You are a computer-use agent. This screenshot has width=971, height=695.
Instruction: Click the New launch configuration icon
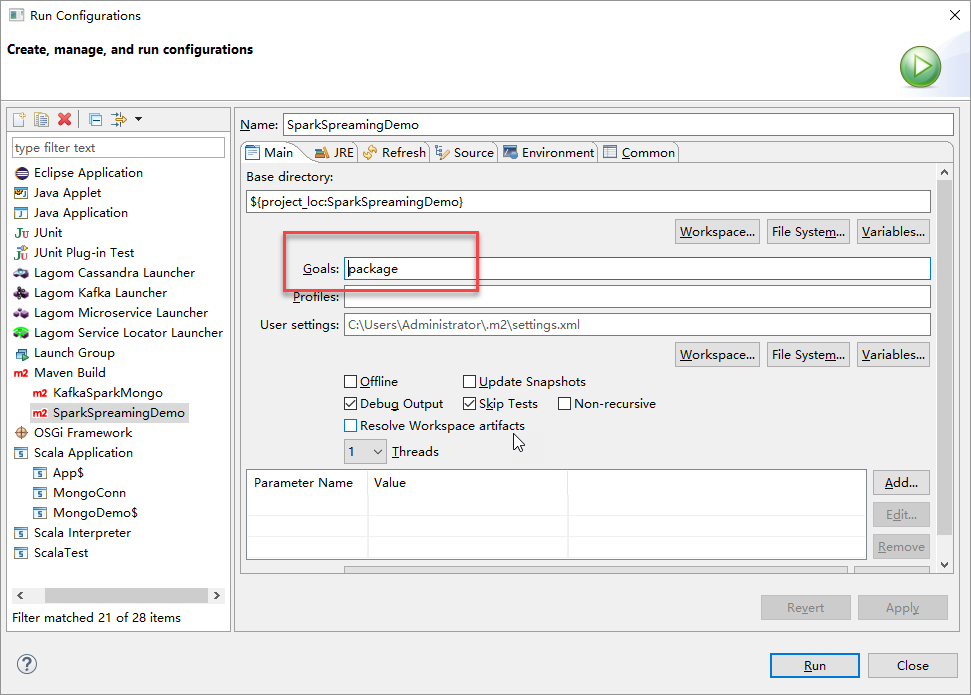coord(19,119)
